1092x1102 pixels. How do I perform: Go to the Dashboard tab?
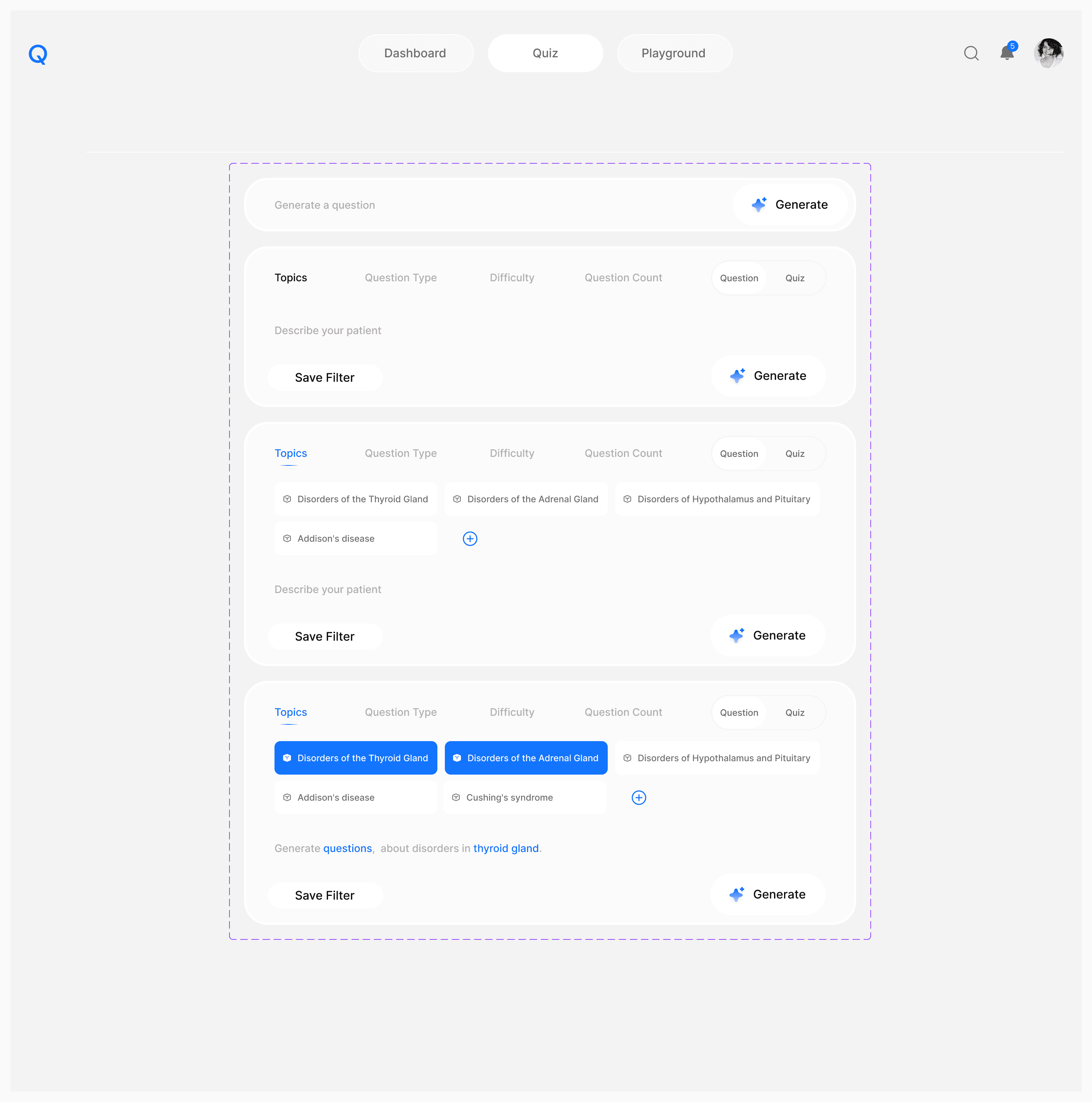coord(415,53)
